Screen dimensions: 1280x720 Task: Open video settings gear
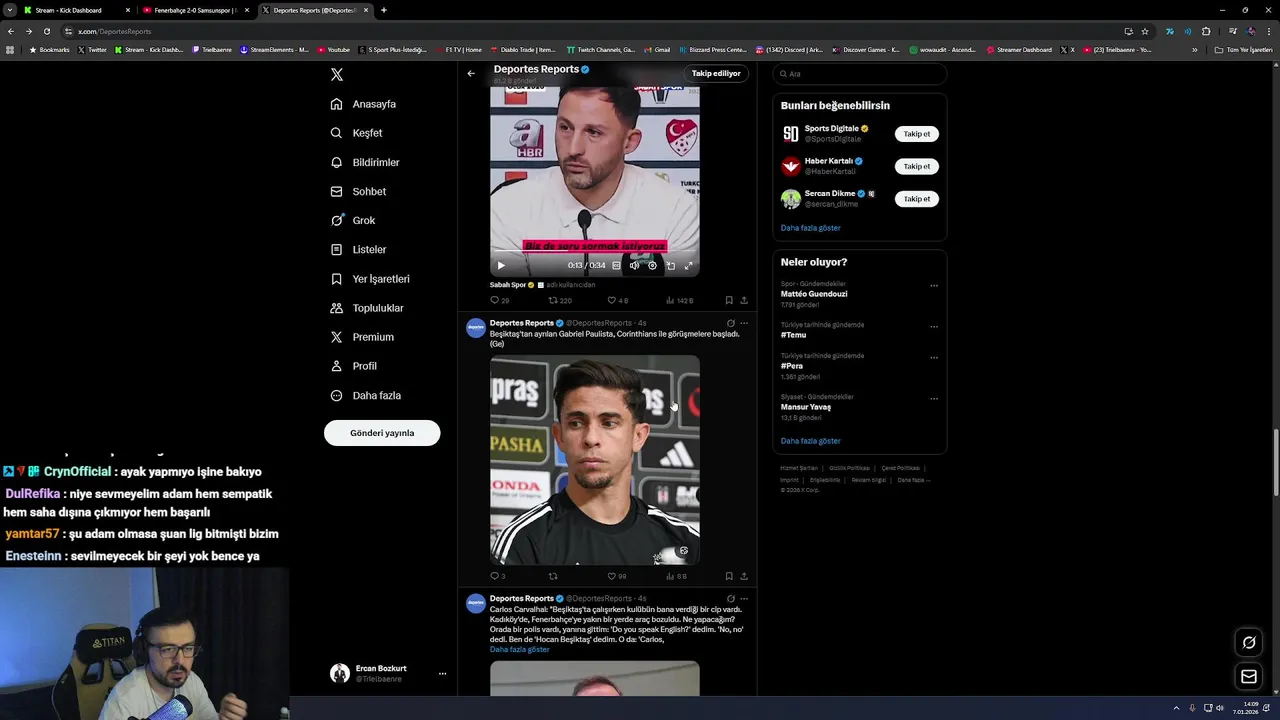tap(652, 265)
